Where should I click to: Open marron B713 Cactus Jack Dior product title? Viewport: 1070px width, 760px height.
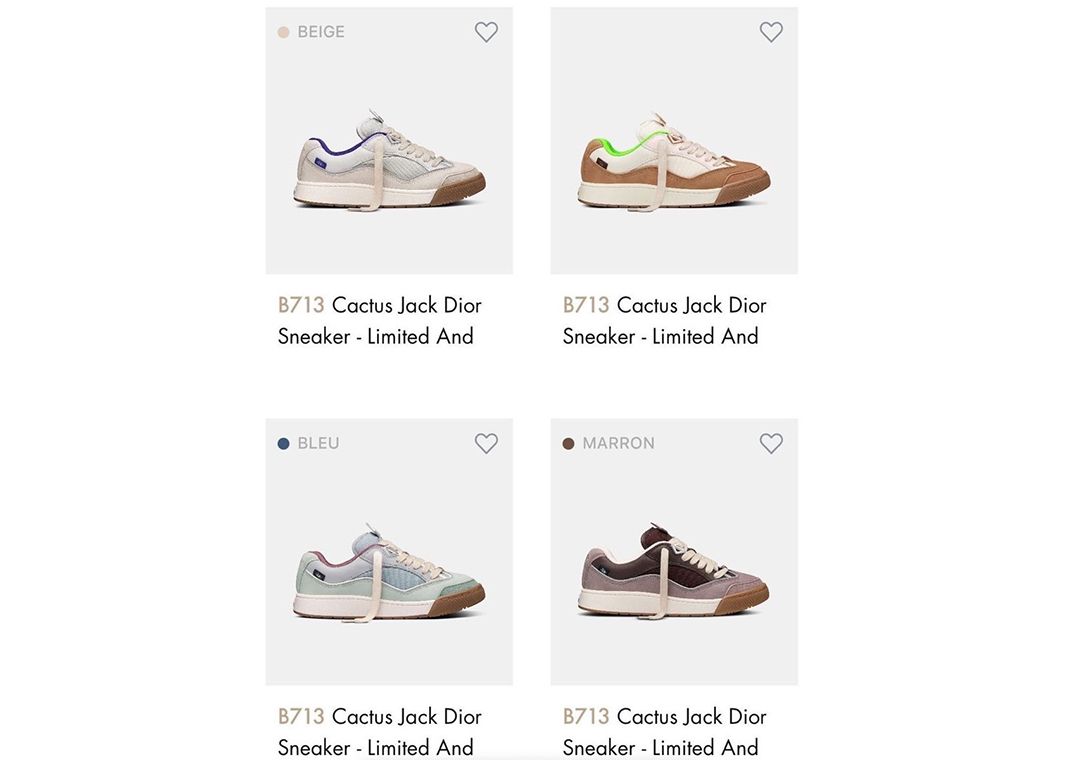click(x=664, y=732)
